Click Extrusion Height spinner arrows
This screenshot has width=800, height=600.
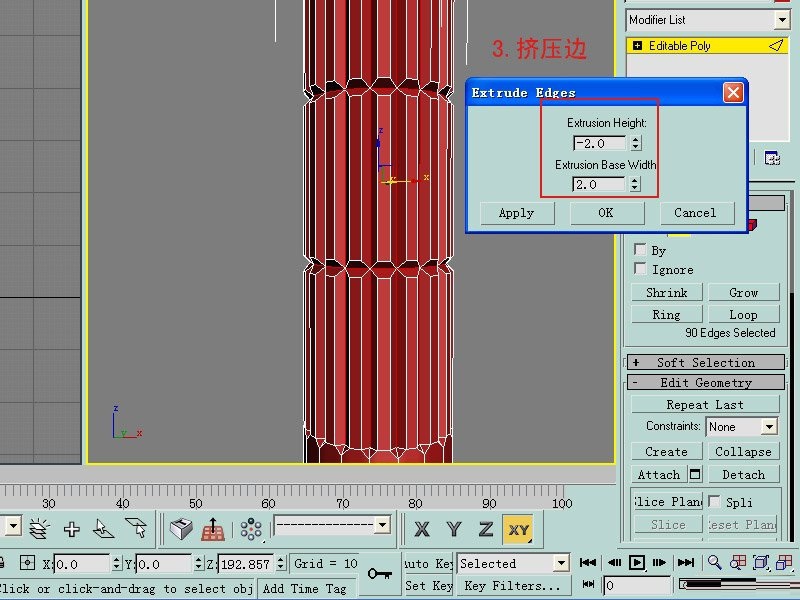[636, 143]
